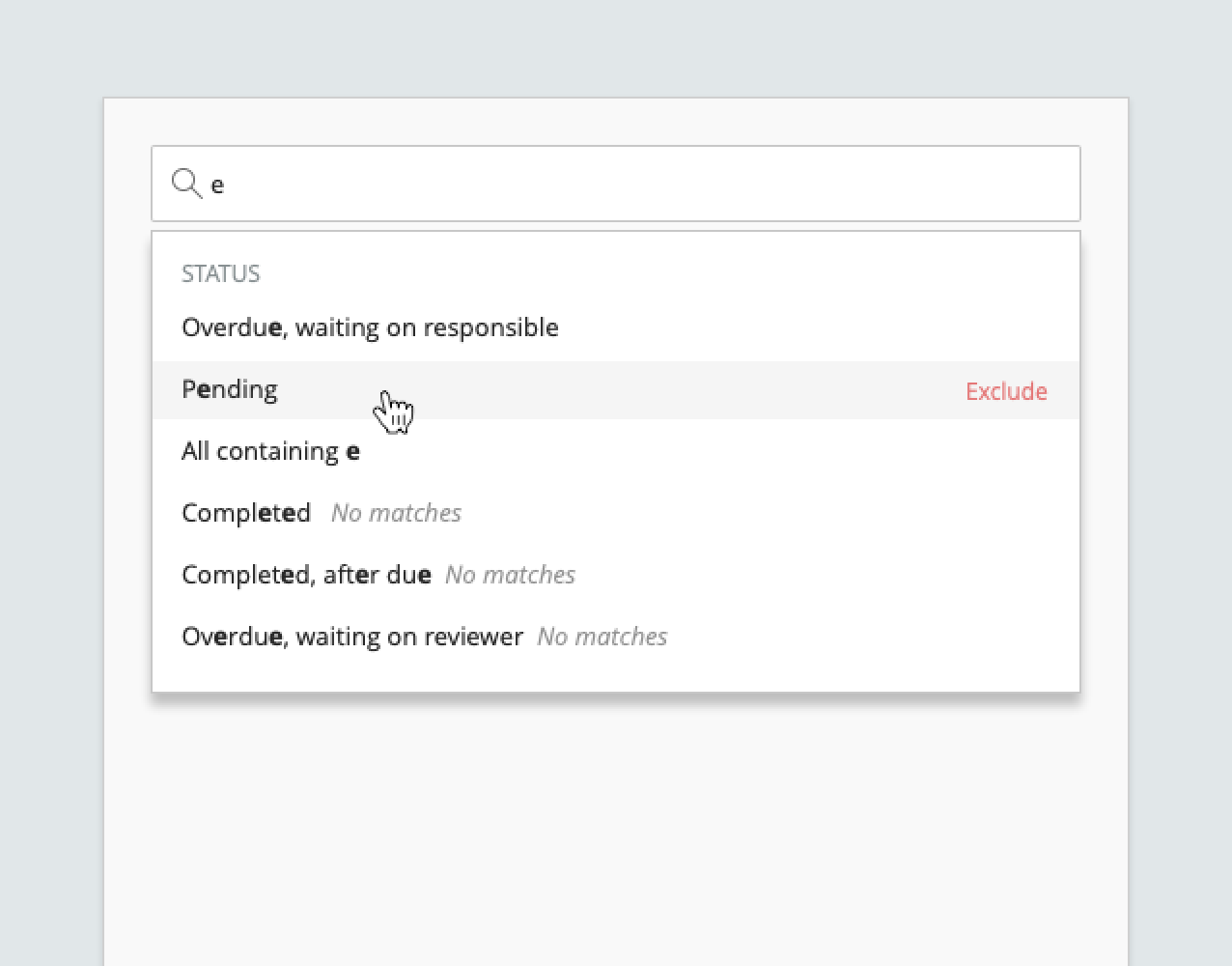1232x966 pixels.
Task: Select "Overdue, waiting on responsible" status
Action: (x=370, y=327)
